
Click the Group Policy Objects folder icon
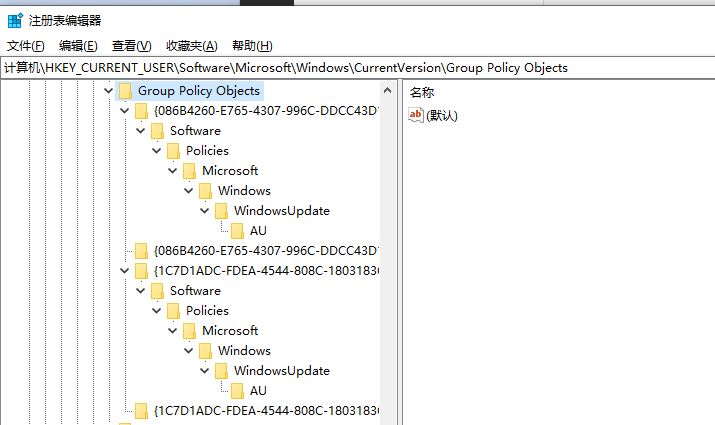tap(125, 91)
